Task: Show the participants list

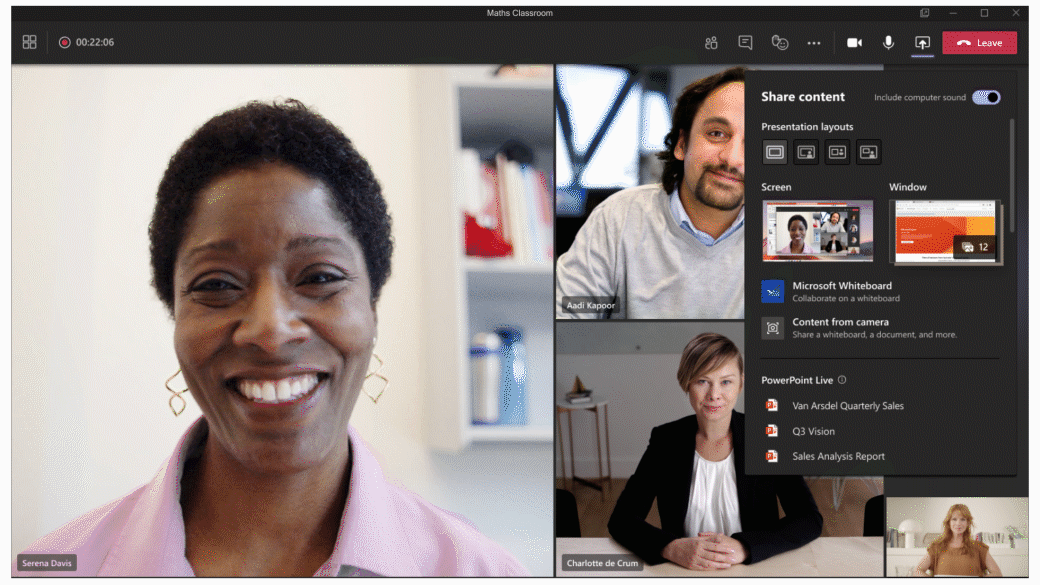Action: point(711,43)
